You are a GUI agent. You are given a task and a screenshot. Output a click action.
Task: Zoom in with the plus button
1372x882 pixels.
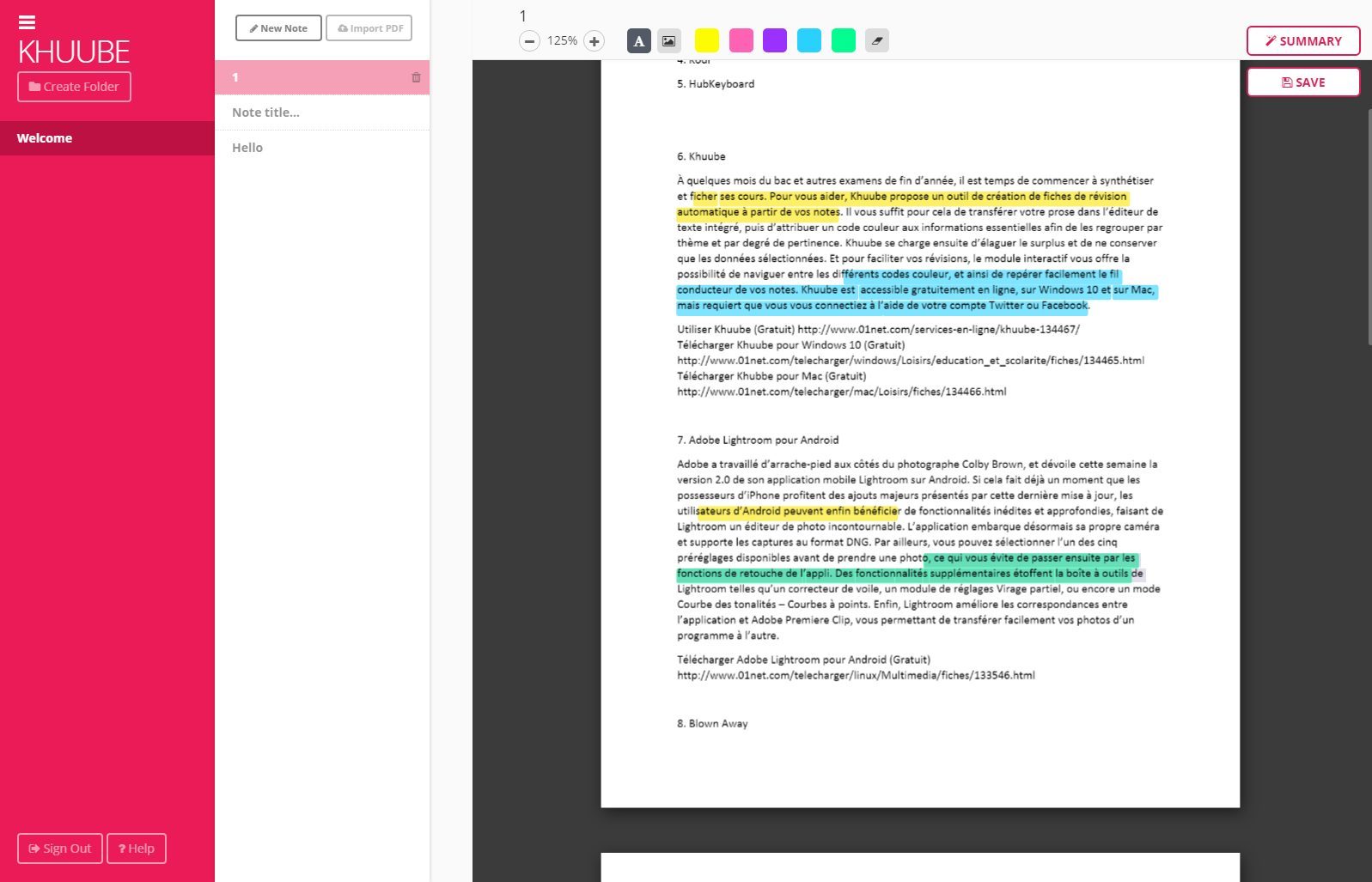point(594,40)
